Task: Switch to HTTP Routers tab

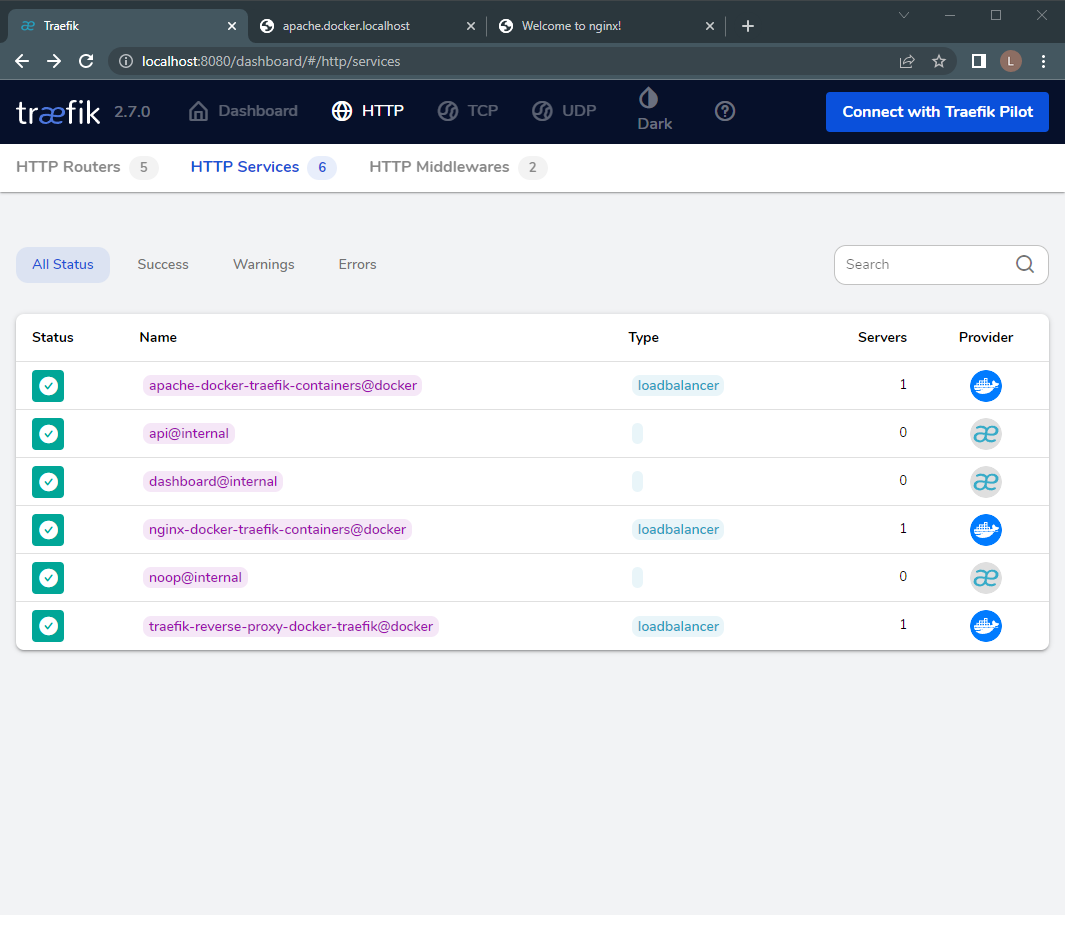Action: point(87,167)
